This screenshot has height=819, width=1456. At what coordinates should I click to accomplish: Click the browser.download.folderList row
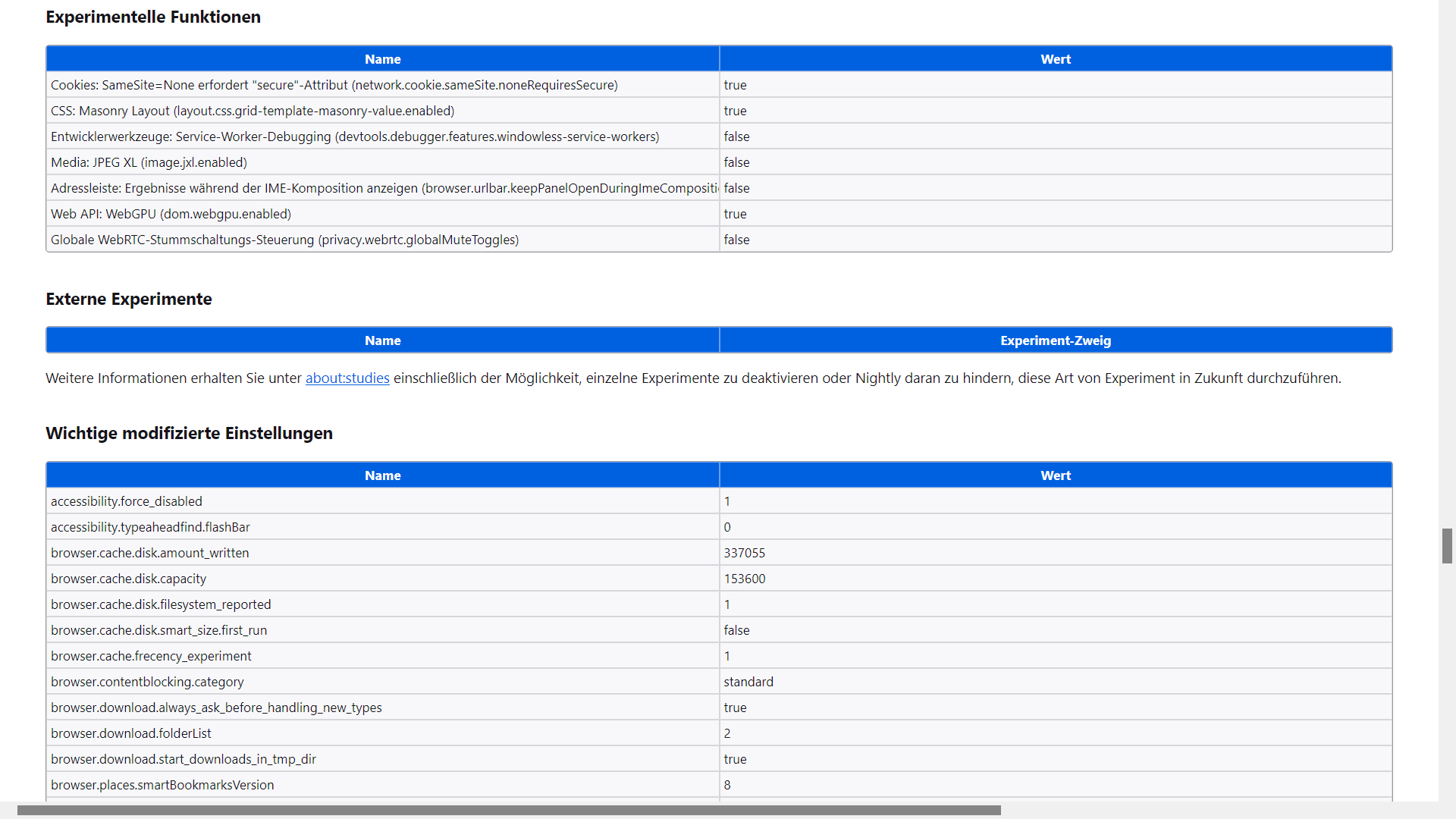[x=131, y=733]
